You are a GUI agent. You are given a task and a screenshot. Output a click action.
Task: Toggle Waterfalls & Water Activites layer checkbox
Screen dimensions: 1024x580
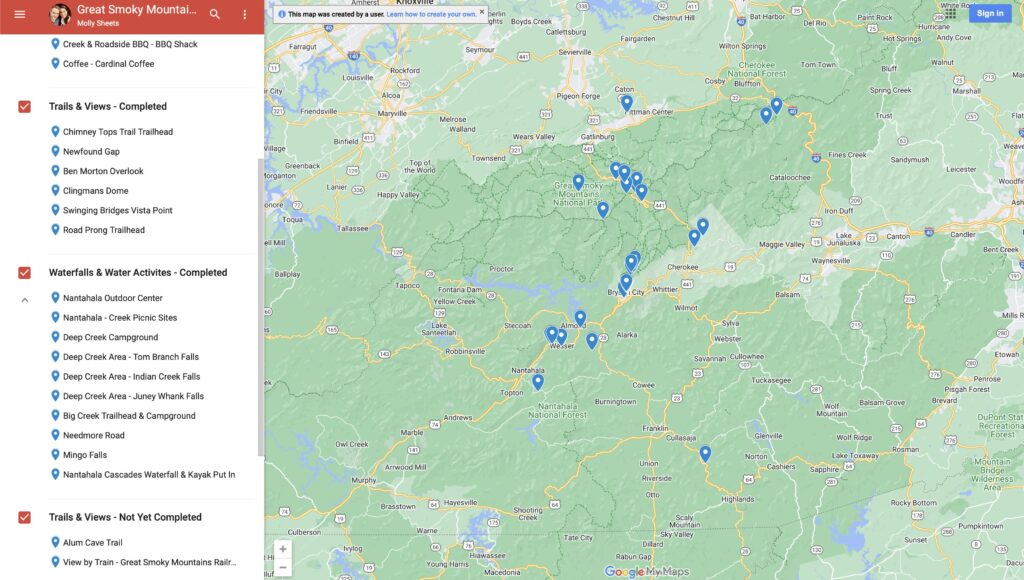tap(25, 273)
